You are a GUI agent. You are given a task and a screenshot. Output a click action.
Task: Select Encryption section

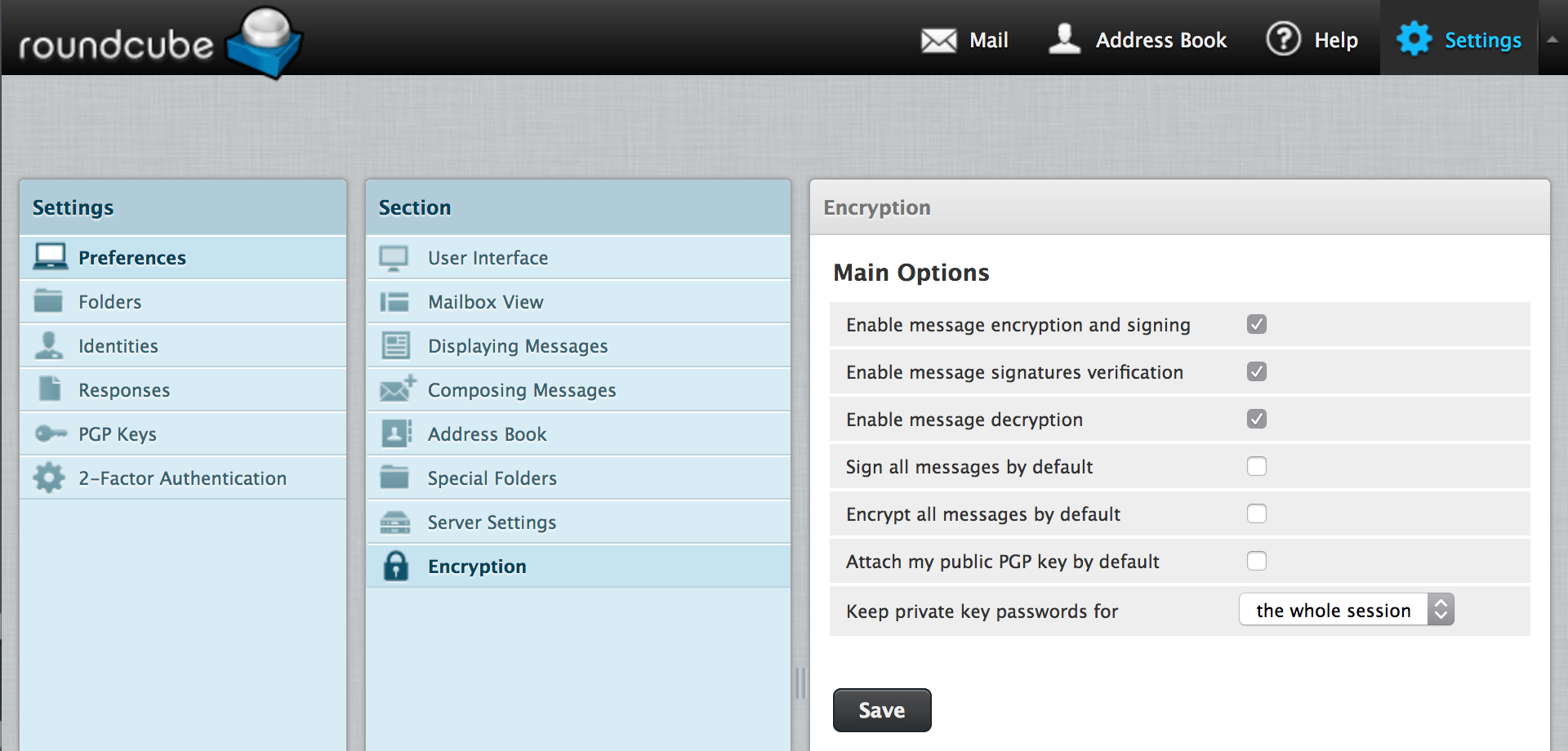pyautogui.click(x=578, y=566)
